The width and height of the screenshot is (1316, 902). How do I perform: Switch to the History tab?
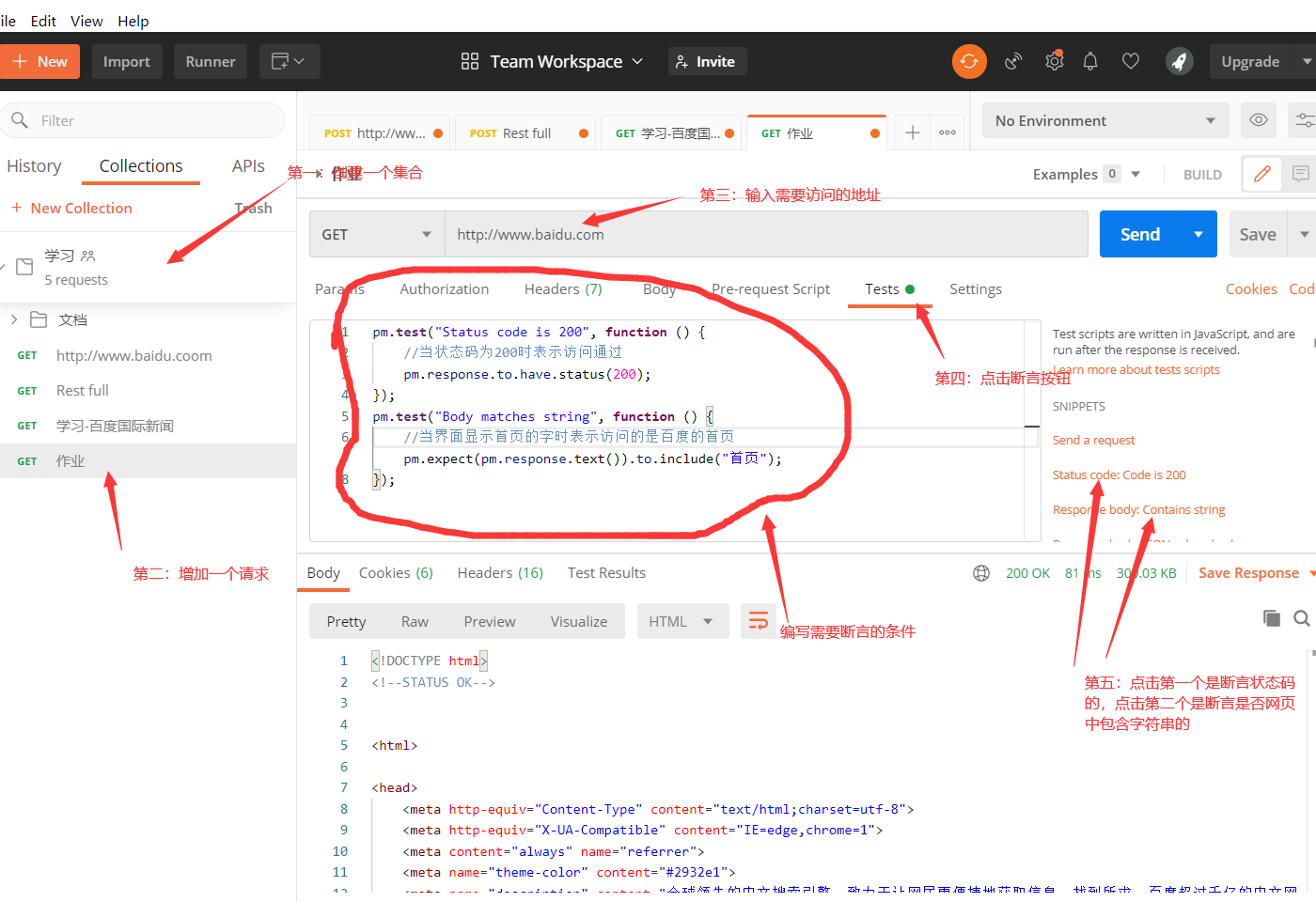(34, 165)
